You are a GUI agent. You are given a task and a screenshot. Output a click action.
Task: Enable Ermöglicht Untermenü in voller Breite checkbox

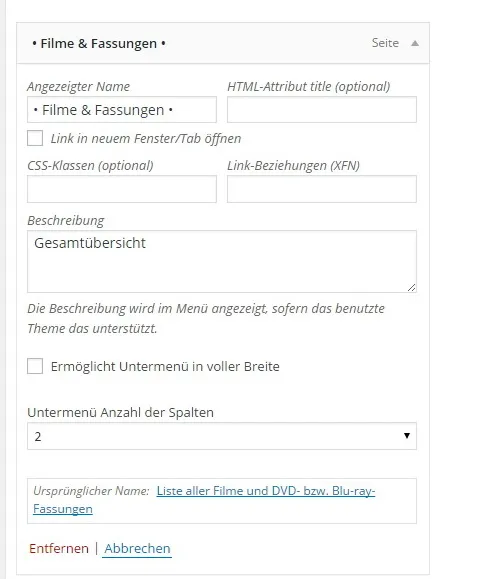coord(35,366)
